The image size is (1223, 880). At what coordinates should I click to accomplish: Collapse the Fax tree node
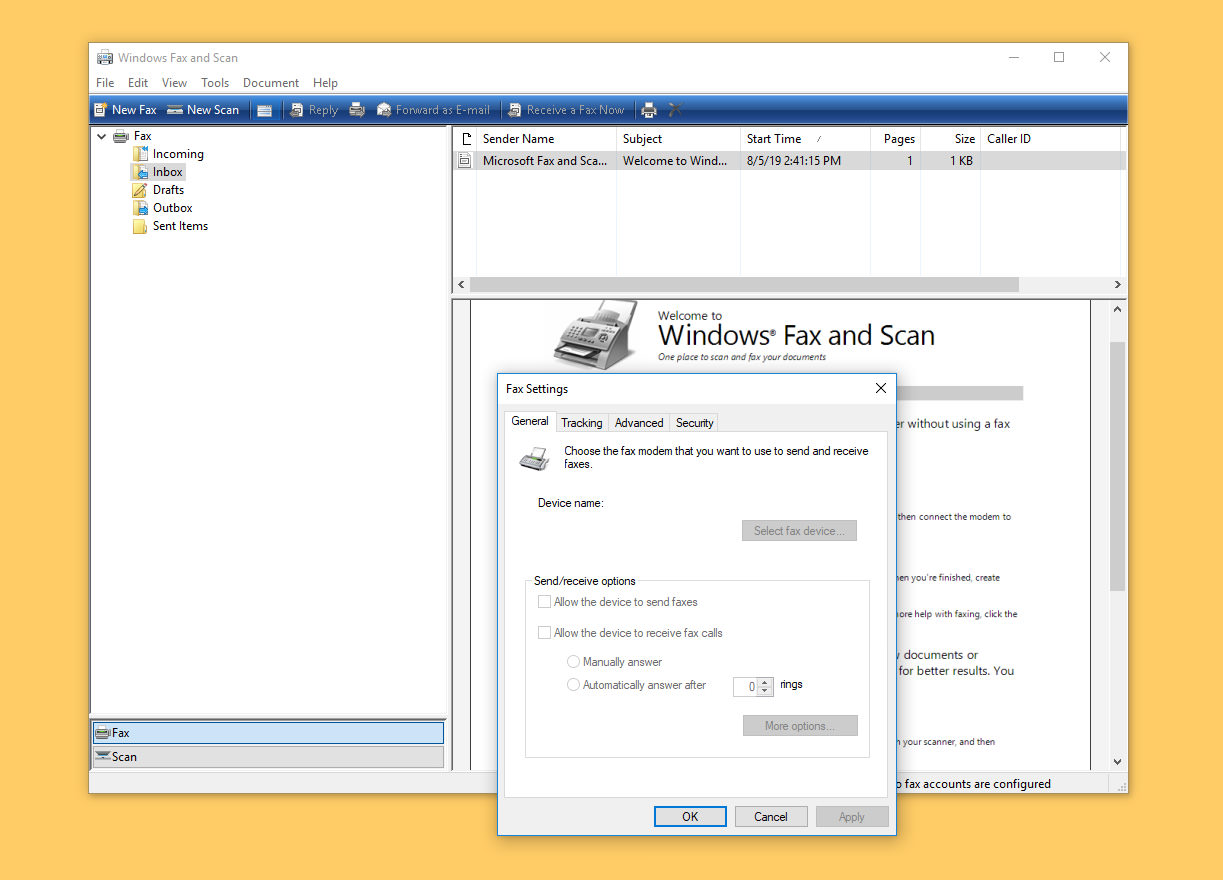100,135
